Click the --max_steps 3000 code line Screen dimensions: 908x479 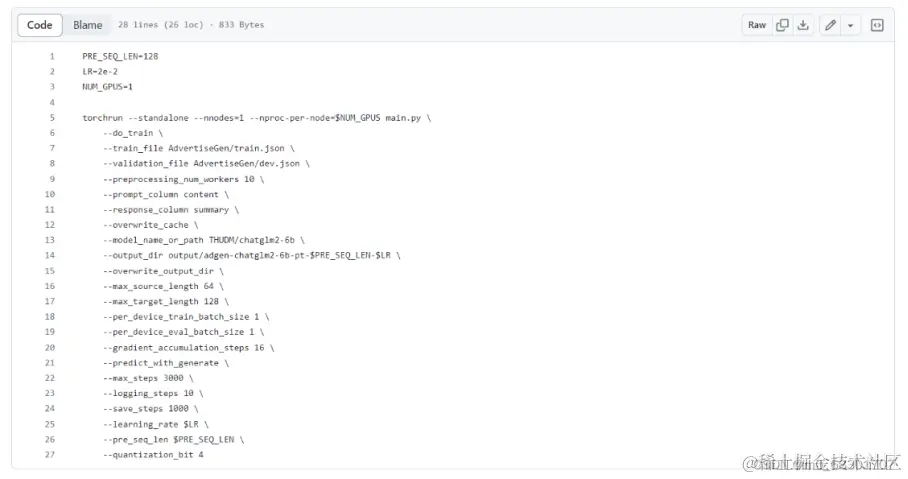[145, 378]
